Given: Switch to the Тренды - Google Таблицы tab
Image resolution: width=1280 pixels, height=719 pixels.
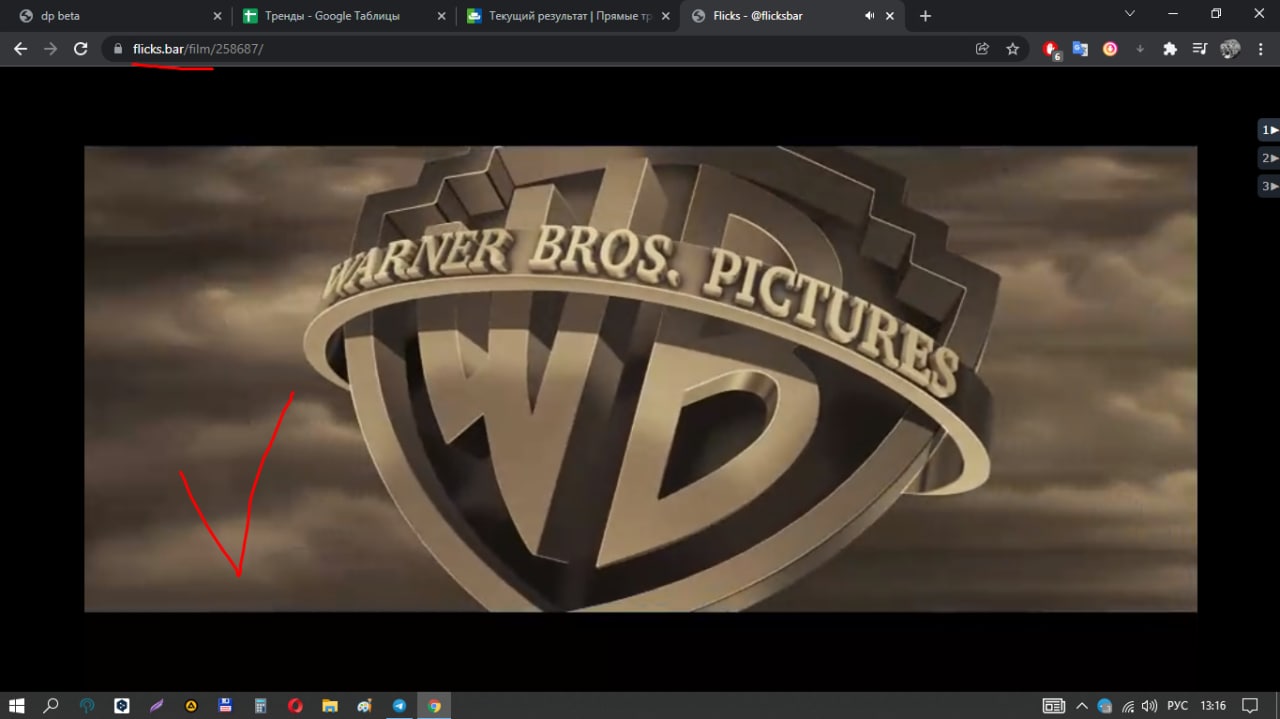Looking at the screenshot, I should point(344,15).
